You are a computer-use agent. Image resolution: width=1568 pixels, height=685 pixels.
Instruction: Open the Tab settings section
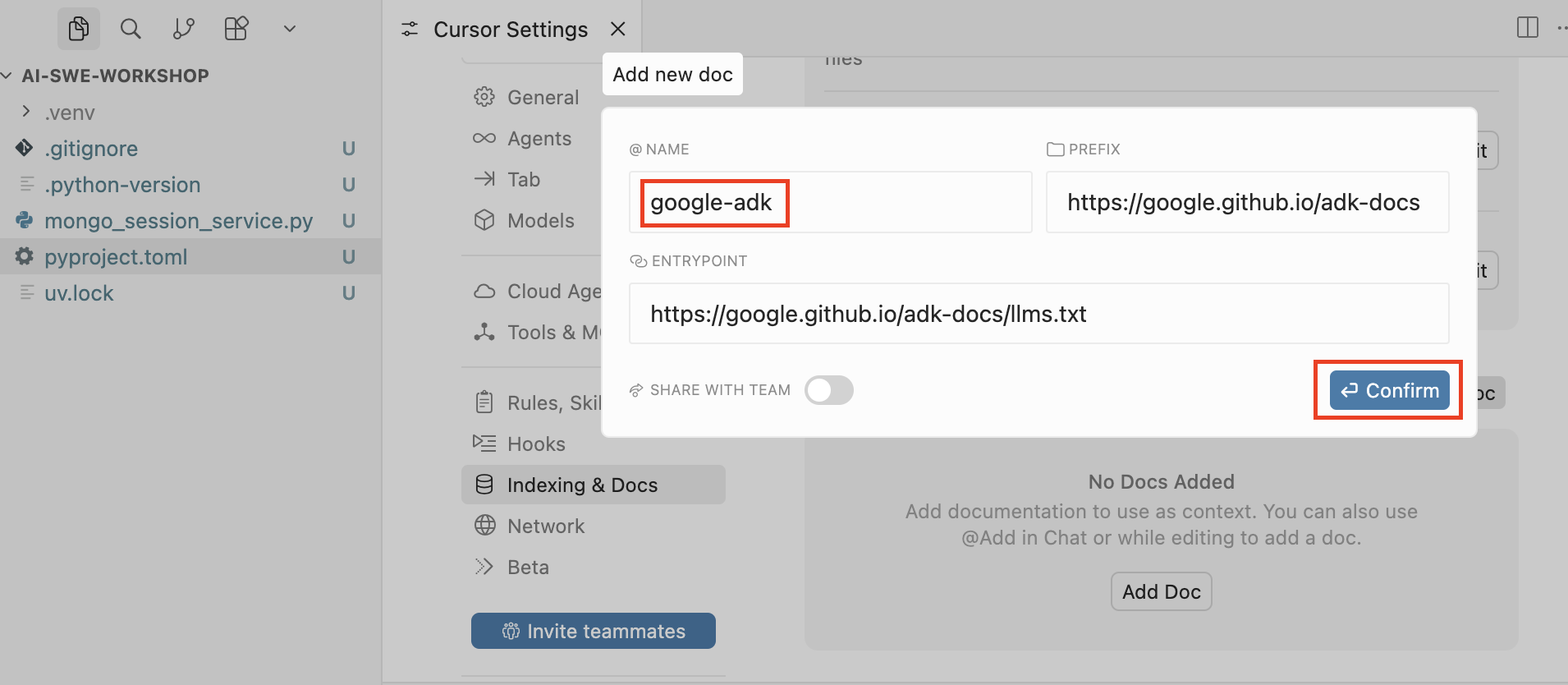click(524, 179)
